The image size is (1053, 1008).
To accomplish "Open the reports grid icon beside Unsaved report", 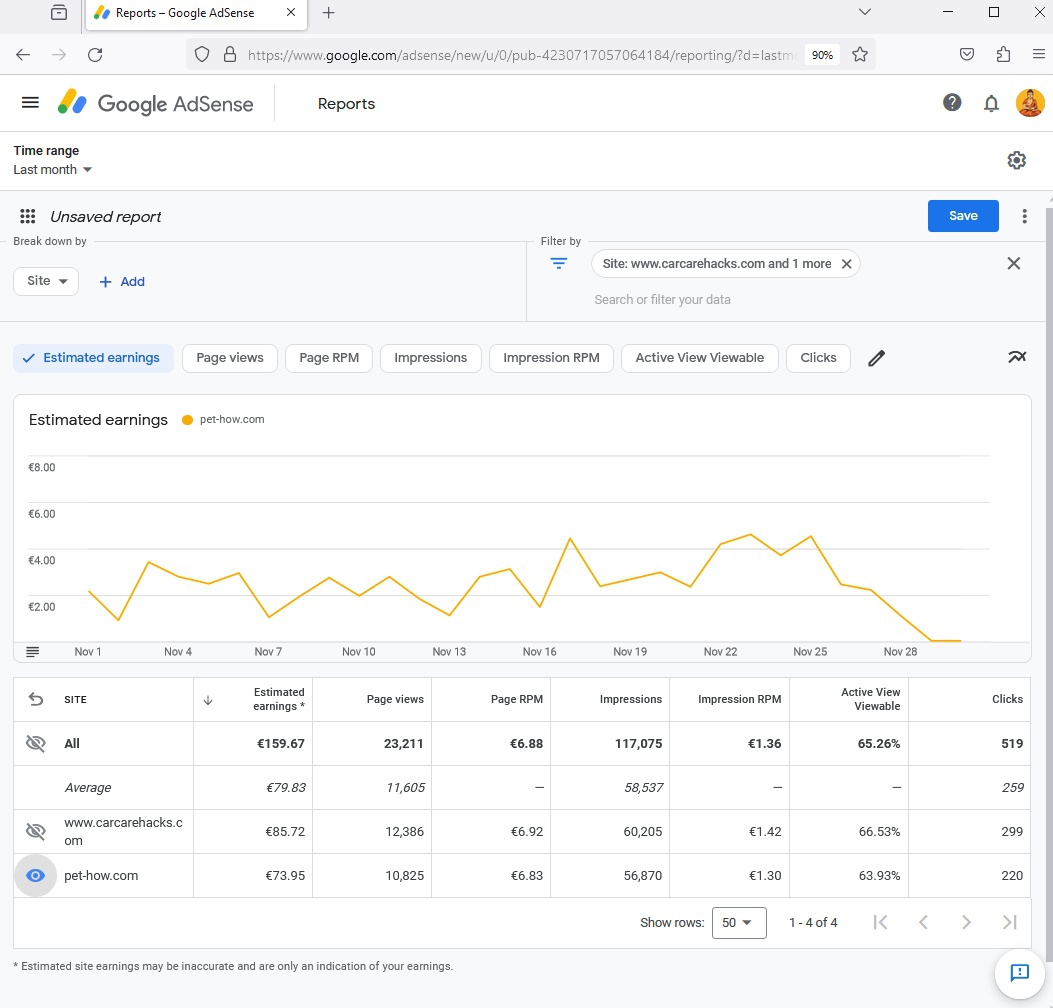I will point(28,216).
